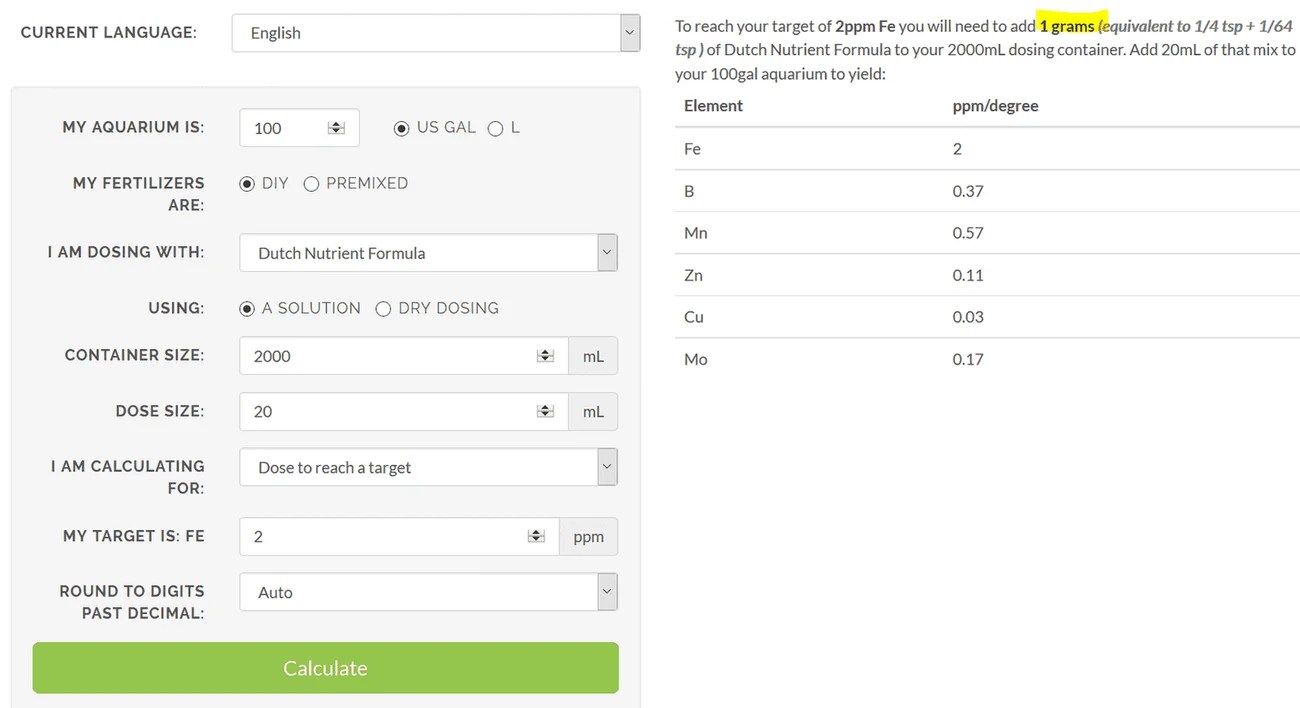Click the mL unit label beside dose size
The height and width of the screenshot is (708, 1300).
tap(593, 411)
